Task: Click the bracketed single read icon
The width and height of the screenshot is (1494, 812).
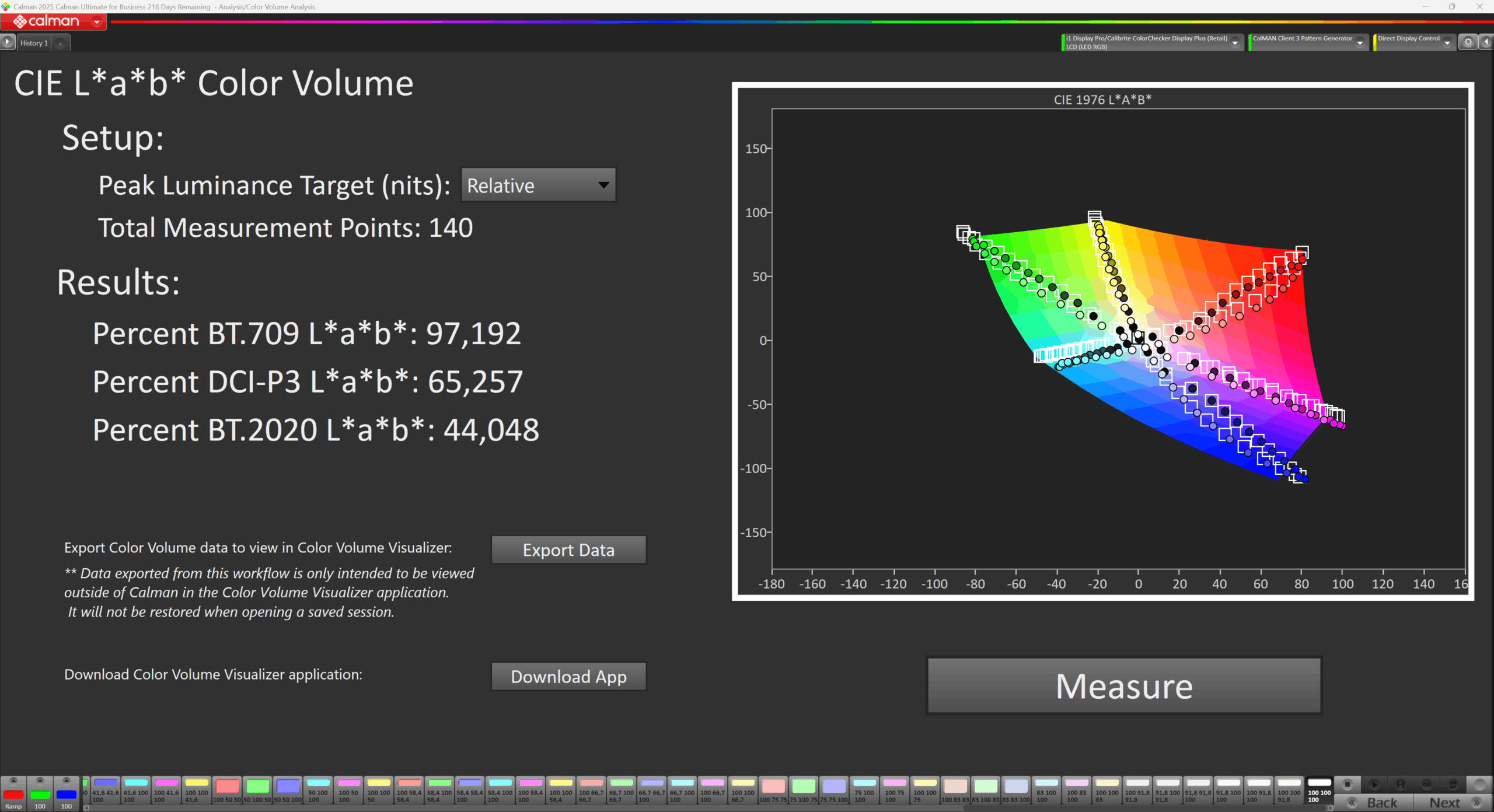Action: pos(1401,785)
